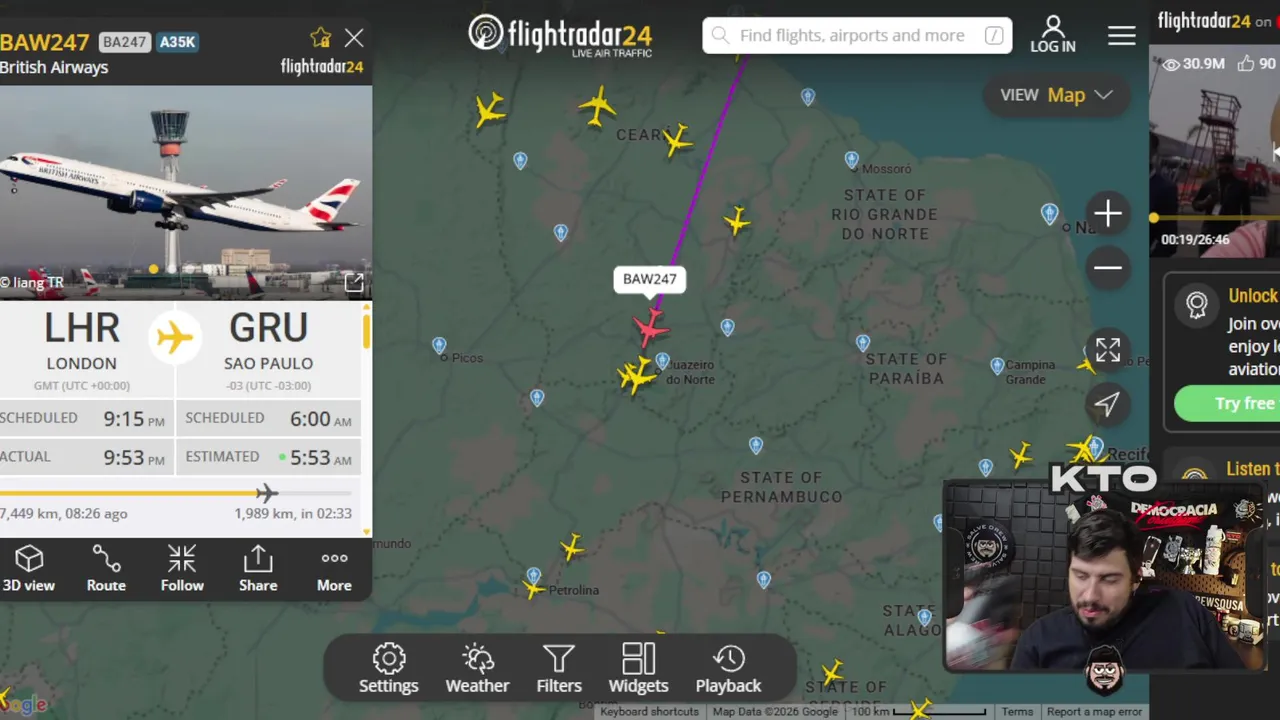This screenshot has height=720, width=1280.
Task: Open the Weather layers menu
Action: coord(477,669)
